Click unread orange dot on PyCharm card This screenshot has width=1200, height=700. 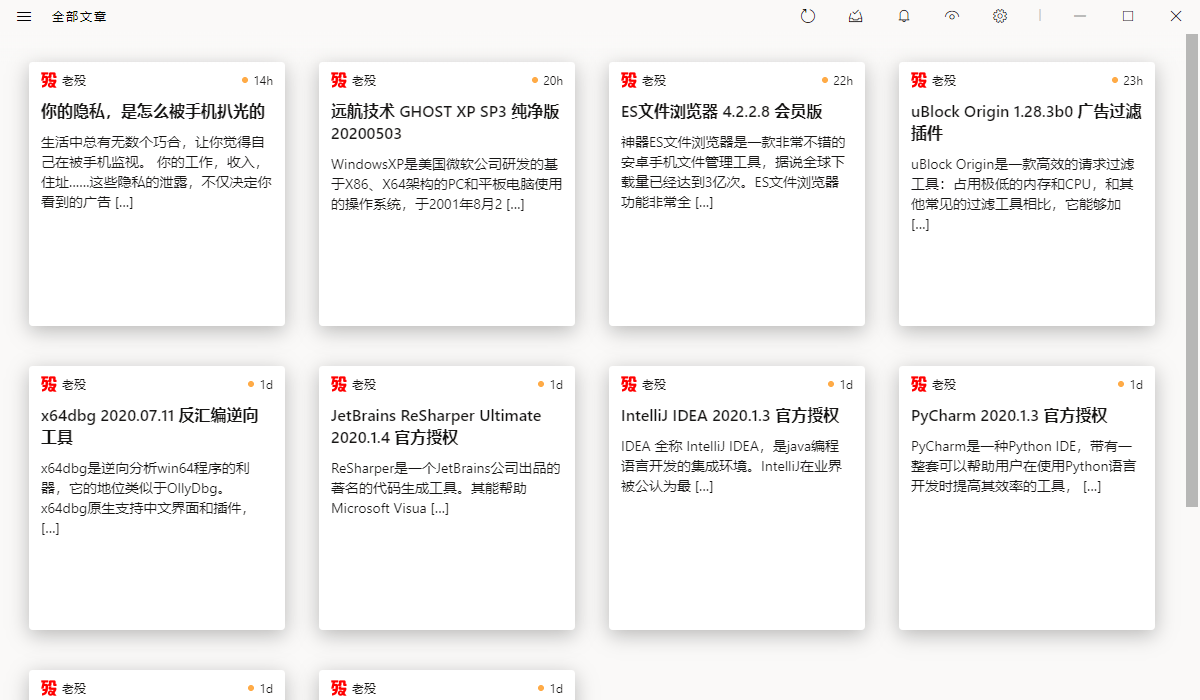pos(1121,384)
